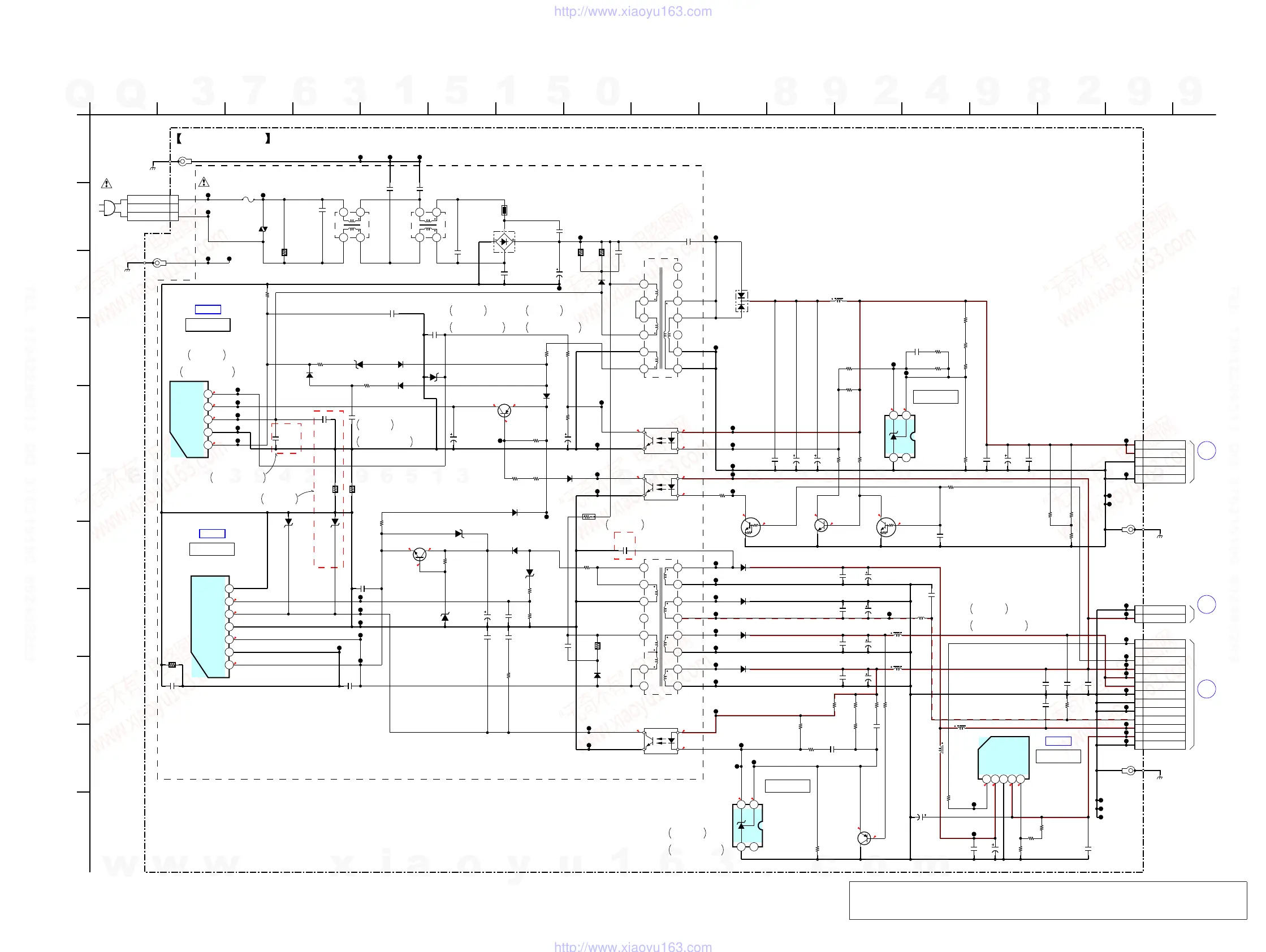Click the cyan shunt regulator in upper right
The width and height of the screenshot is (1266, 952).
click(899, 436)
